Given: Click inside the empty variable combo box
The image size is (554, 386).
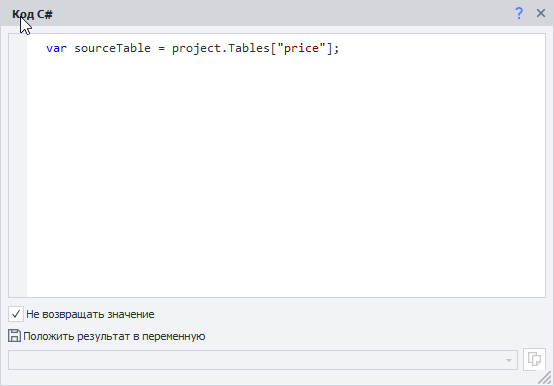Looking at the screenshot, I should [263, 360].
